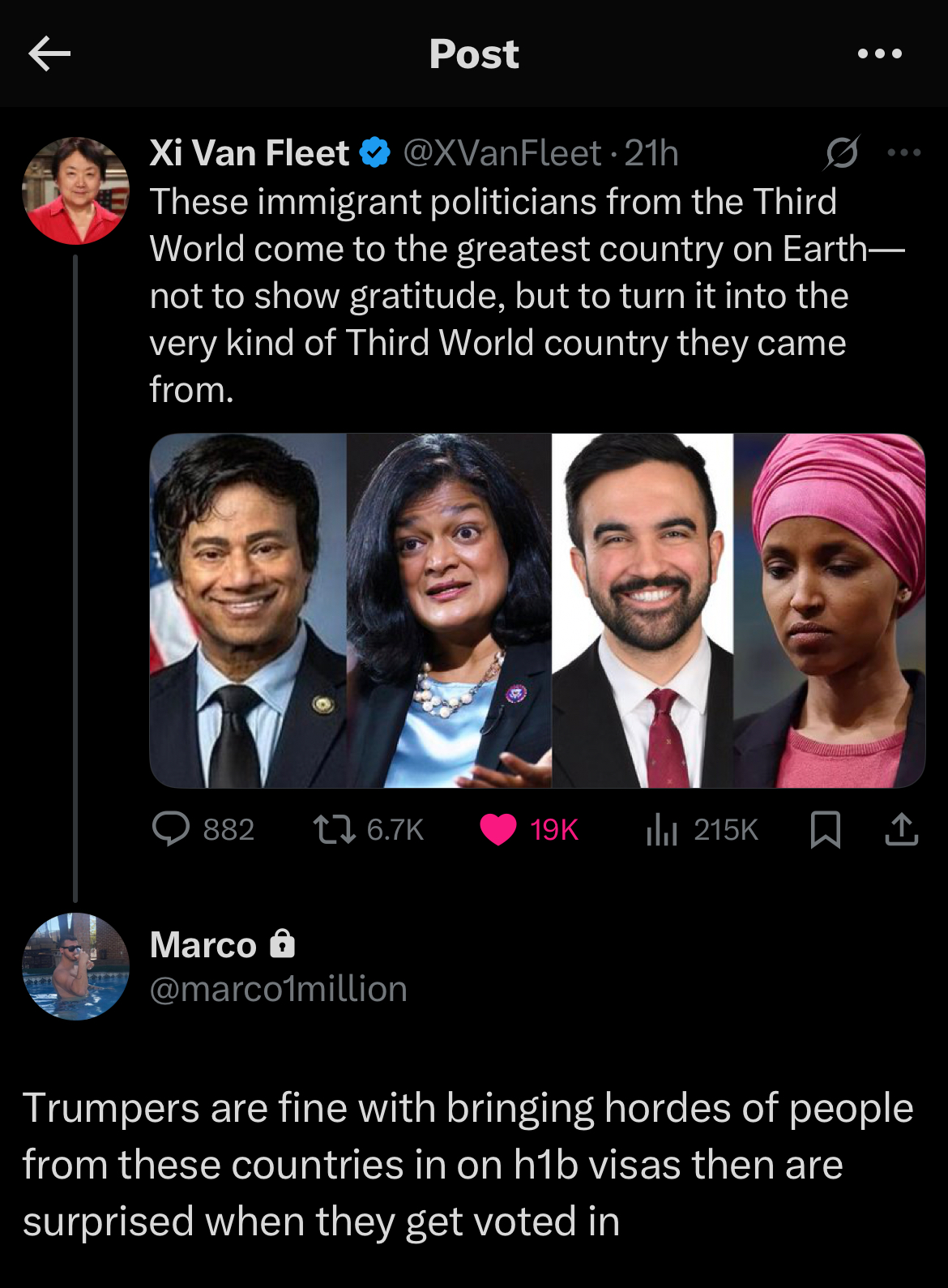This screenshot has height=1288, width=948.
Task: Tap the back arrow icon
Action: coord(49,54)
